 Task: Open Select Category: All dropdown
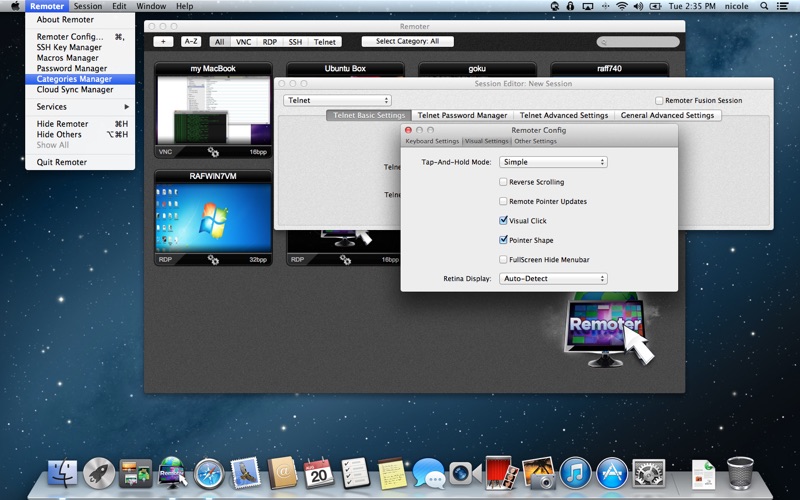point(408,41)
